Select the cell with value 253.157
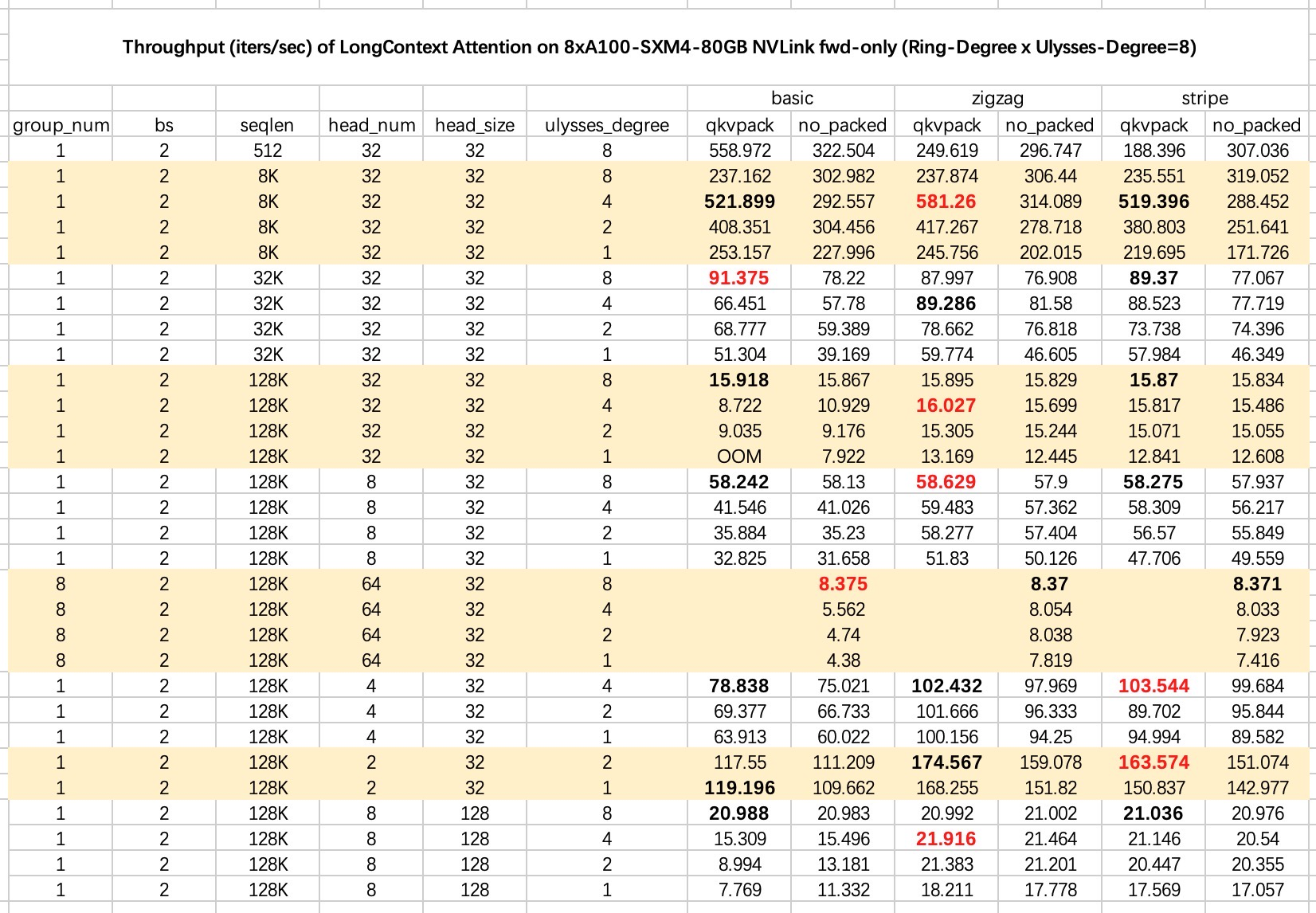Screen dimensions: 1316x913 coord(740,253)
